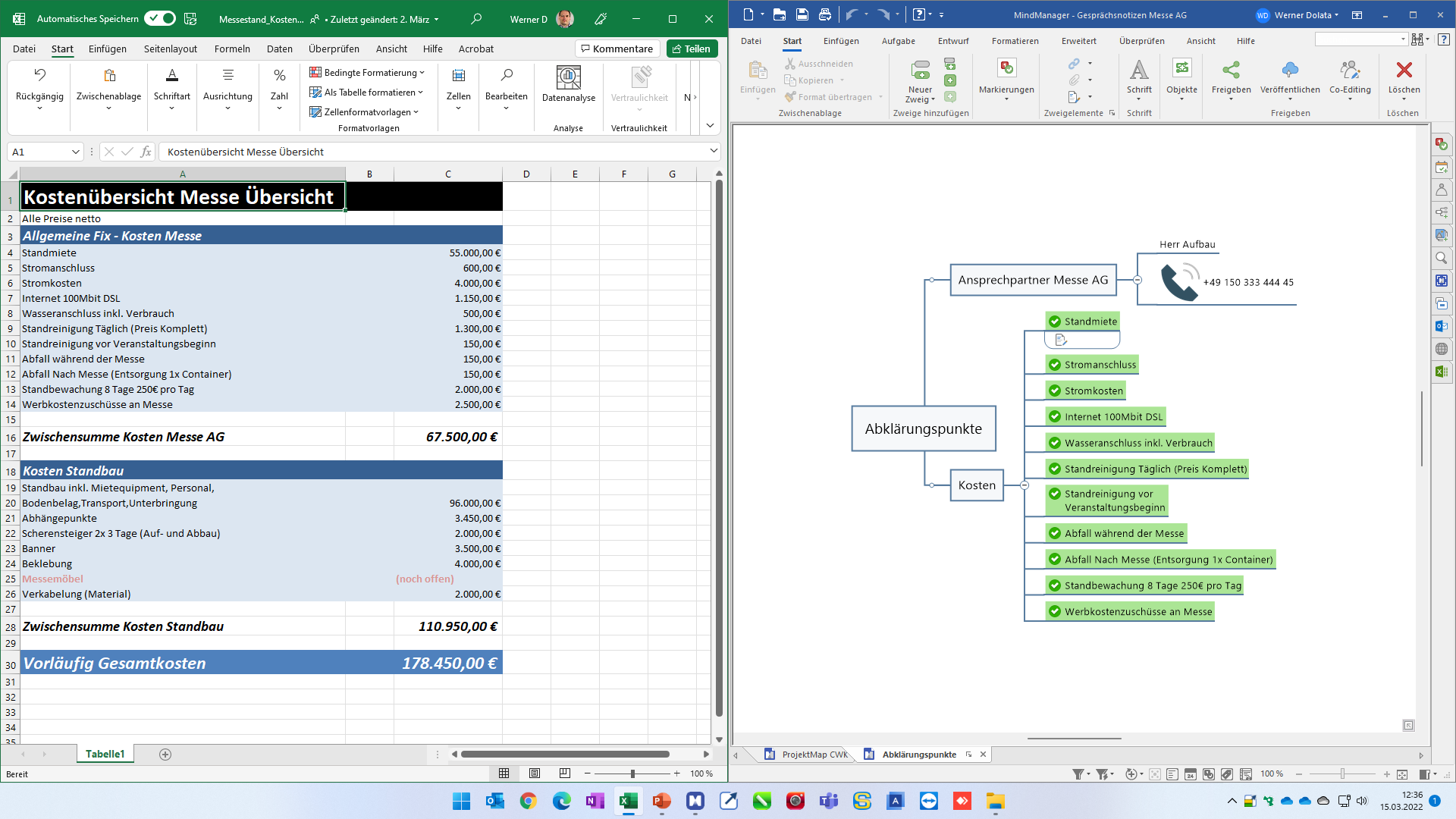Click the insert function fx icon
This screenshot has height=819, width=1456.
[146, 152]
